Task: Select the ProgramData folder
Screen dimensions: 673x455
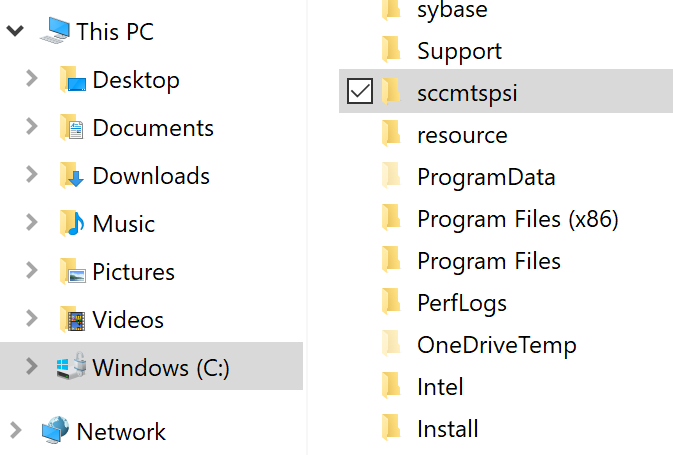Action: click(x=485, y=177)
